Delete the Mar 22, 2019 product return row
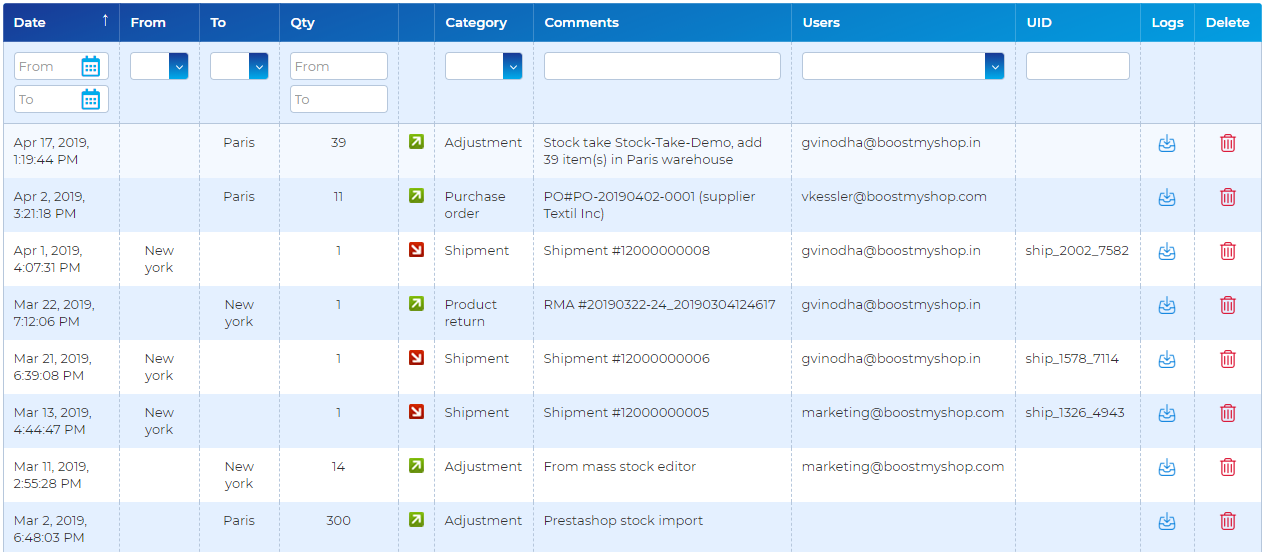 pos(1228,305)
